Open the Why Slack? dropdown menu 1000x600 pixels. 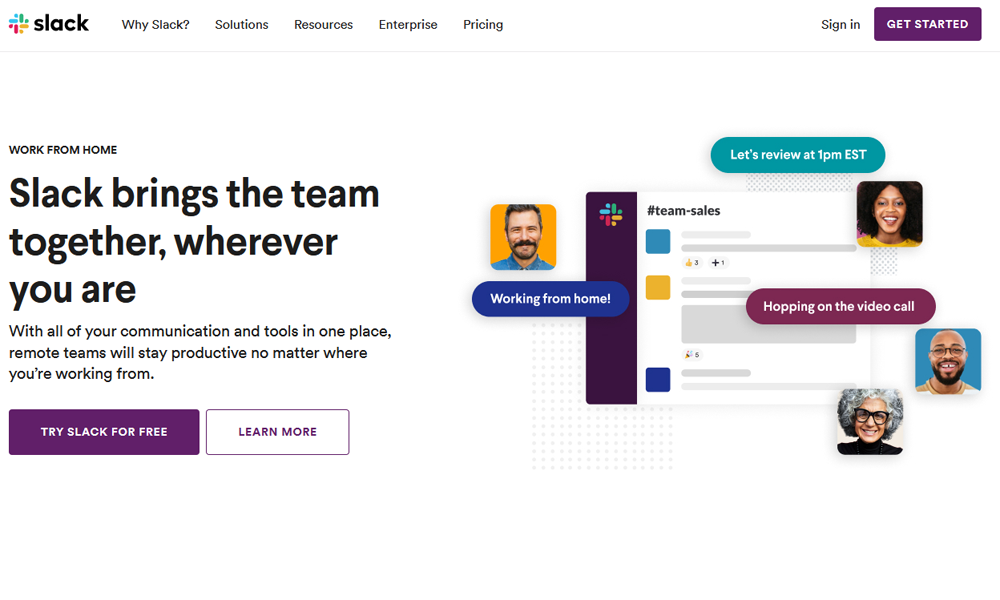[x=155, y=24]
